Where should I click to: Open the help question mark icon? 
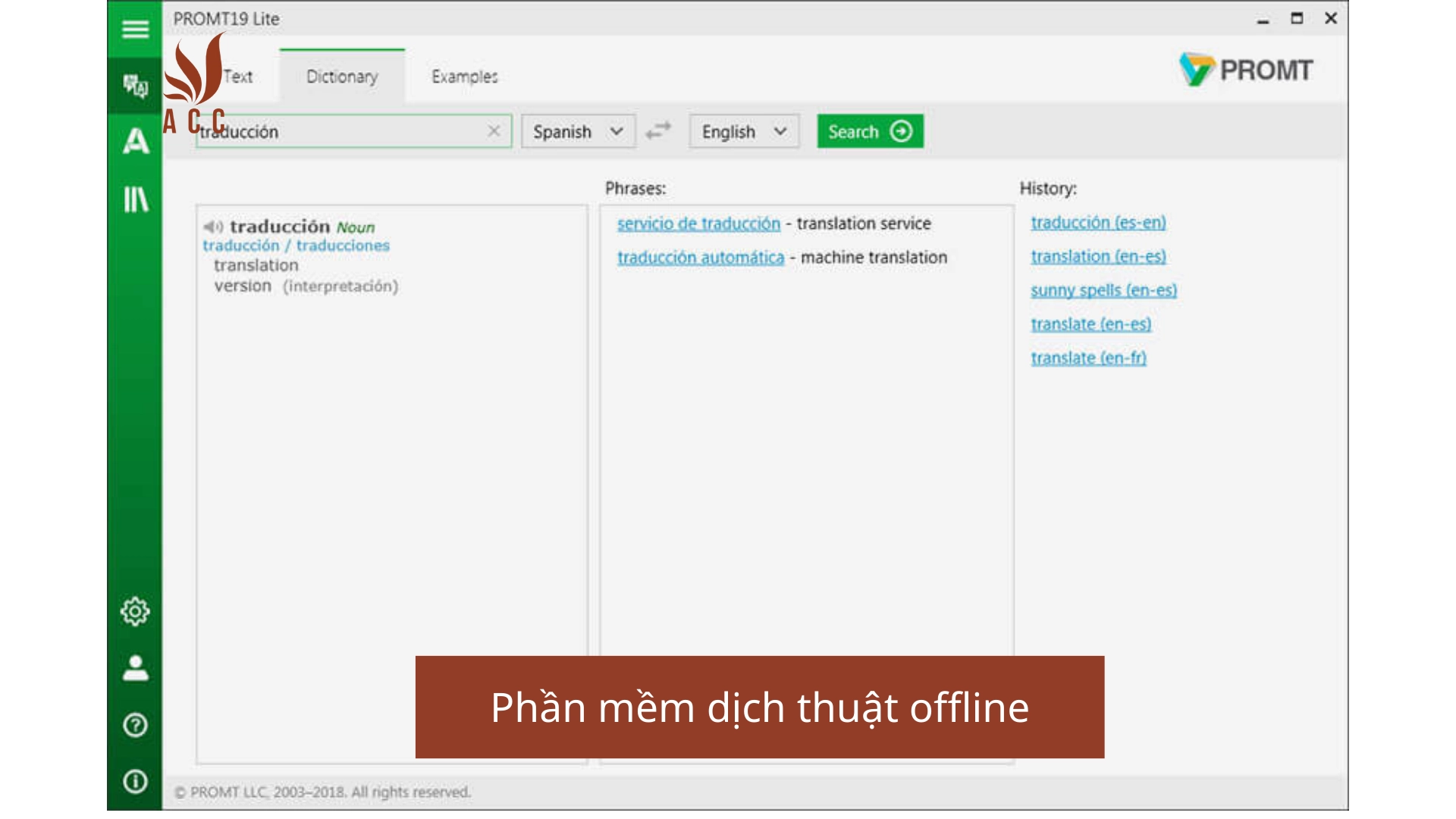pyautogui.click(x=135, y=725)
